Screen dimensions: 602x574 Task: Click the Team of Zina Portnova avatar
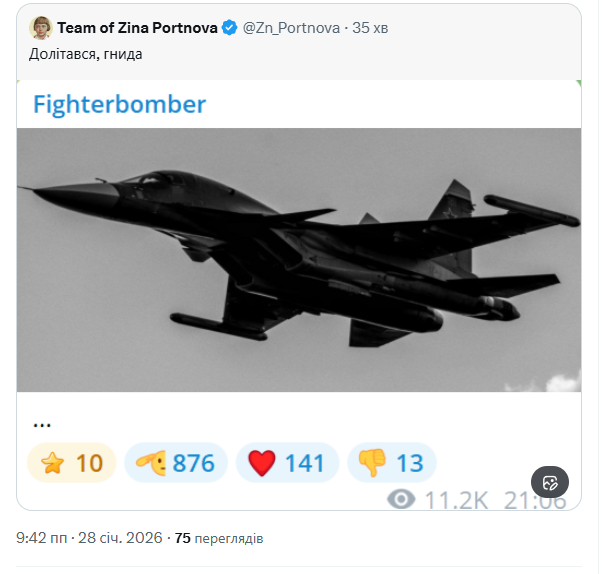(x=41, y=27)
